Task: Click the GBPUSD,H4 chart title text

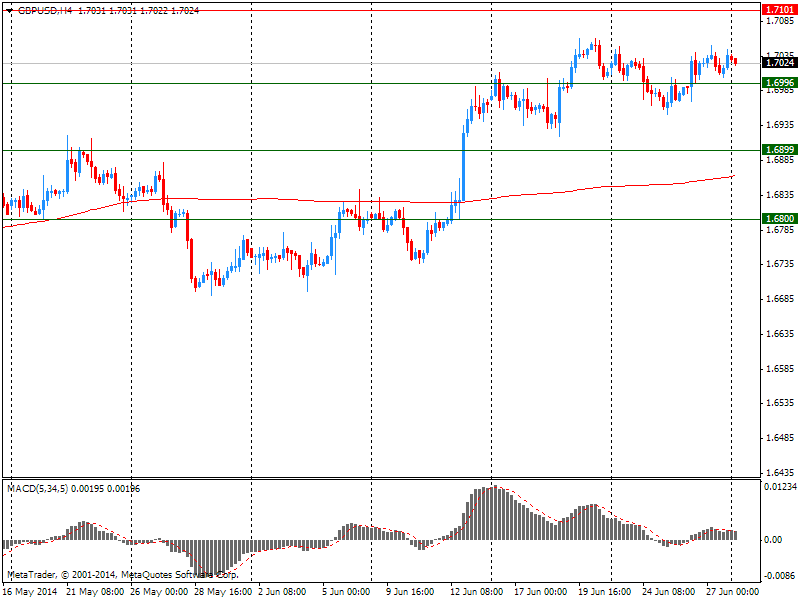Action: coord(45,11)
